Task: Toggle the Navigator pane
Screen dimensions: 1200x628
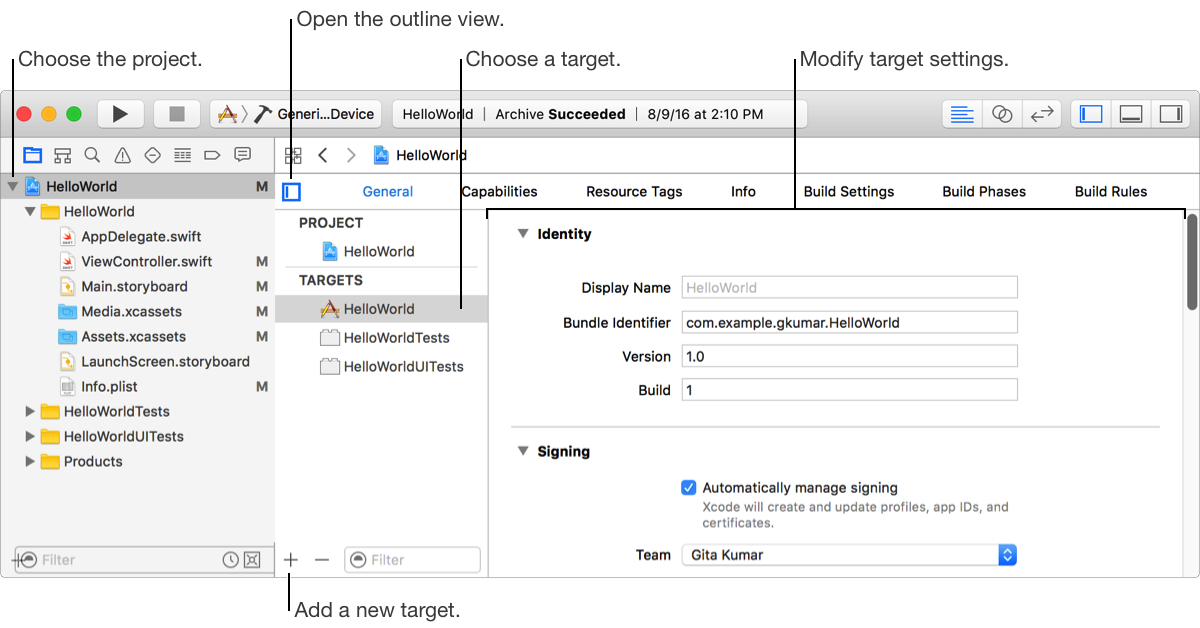Action: 1091,114
